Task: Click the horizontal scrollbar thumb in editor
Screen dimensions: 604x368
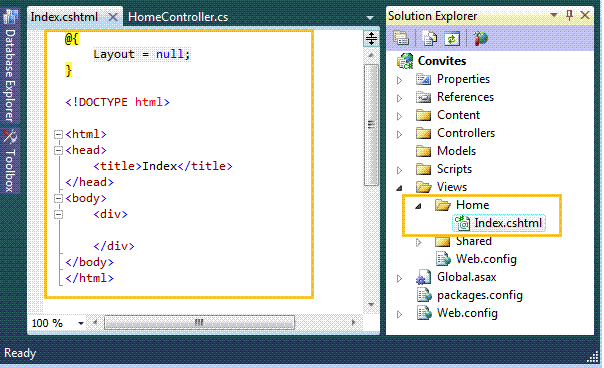Action: [199, 323]
